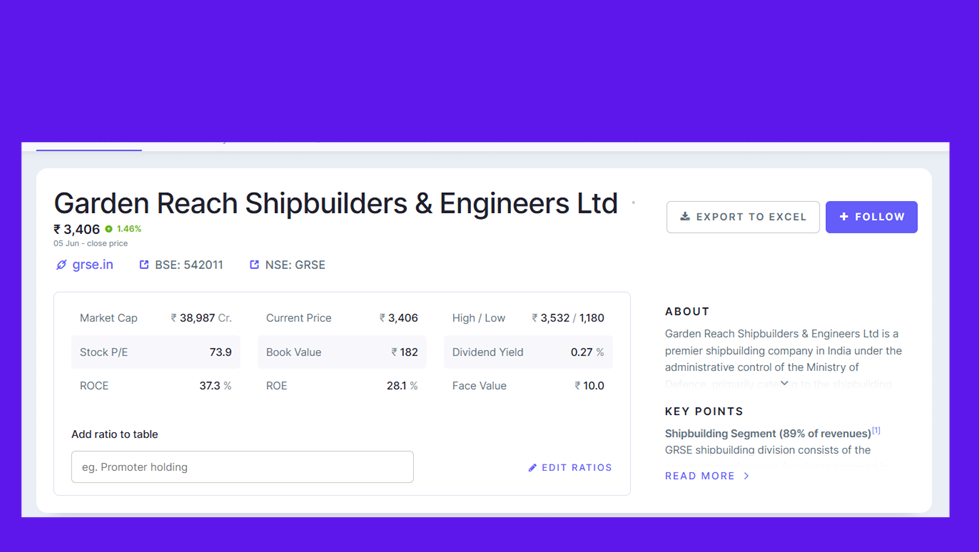The image size is (979, 552).
Task: Open the BSE: 542011 external link
Action: [188, 265]
